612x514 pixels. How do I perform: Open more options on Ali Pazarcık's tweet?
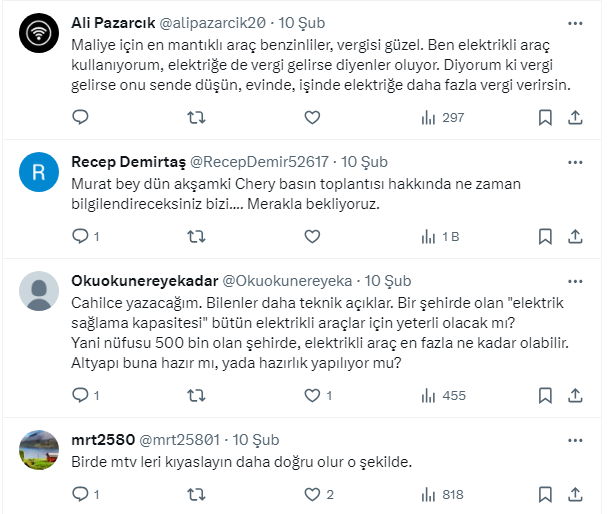coord(575,23)
